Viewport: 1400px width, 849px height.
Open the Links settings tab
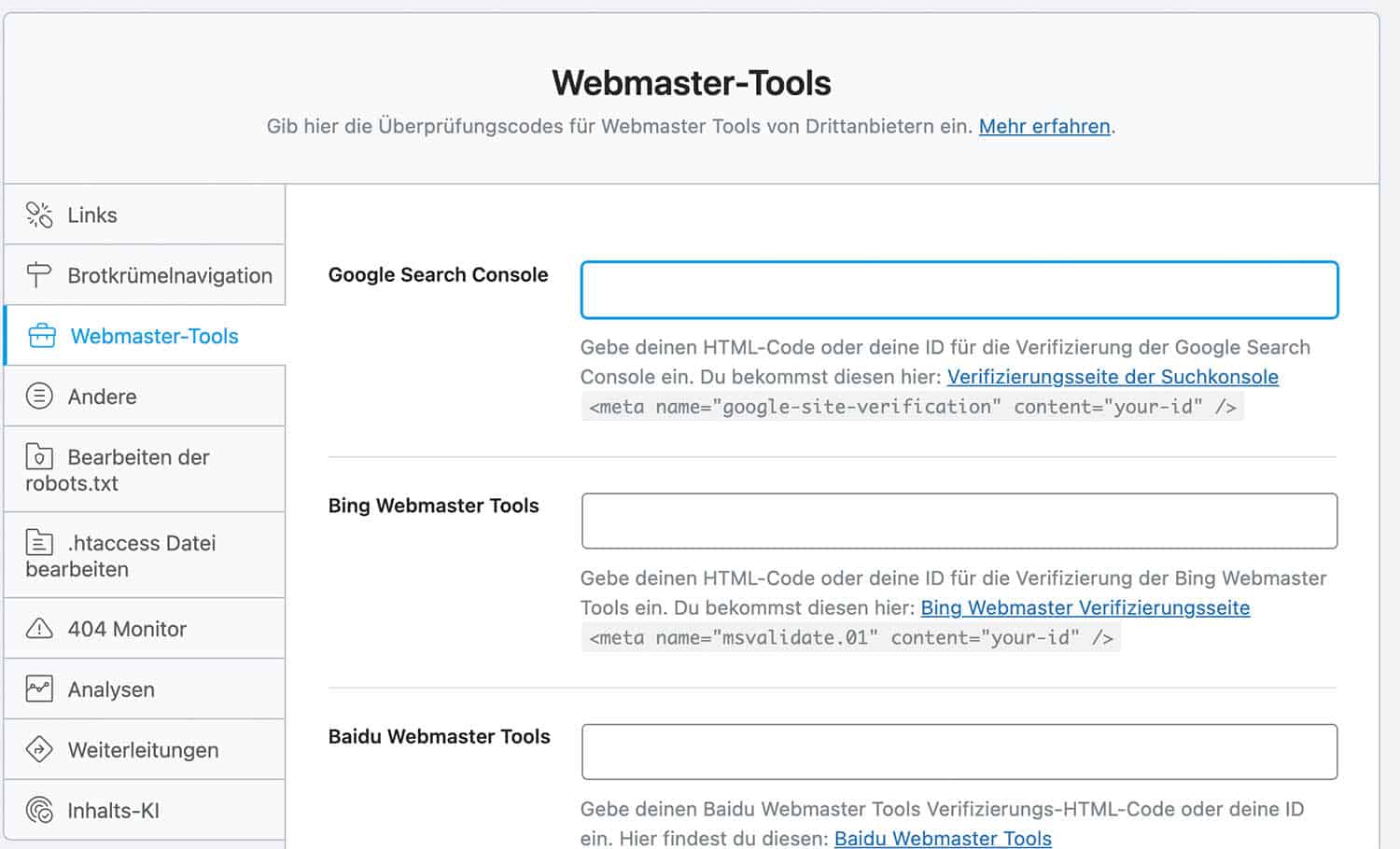click(145, 215)
